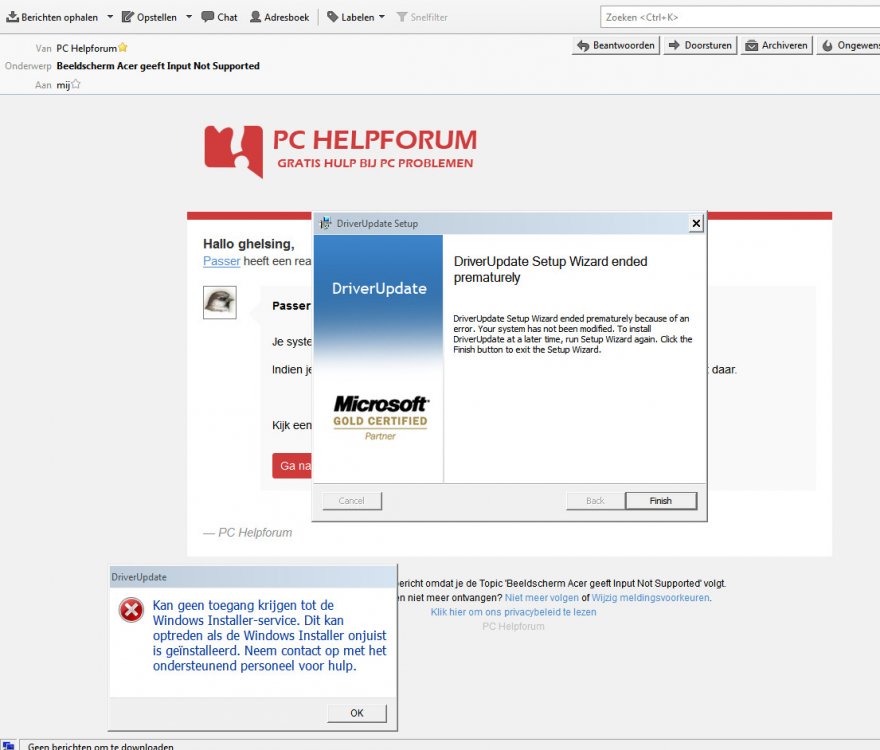Mark message as Ongewenst junk
The height and width of the screenshot is (750, 880).
pyautogui.click(x=849, y=45)
